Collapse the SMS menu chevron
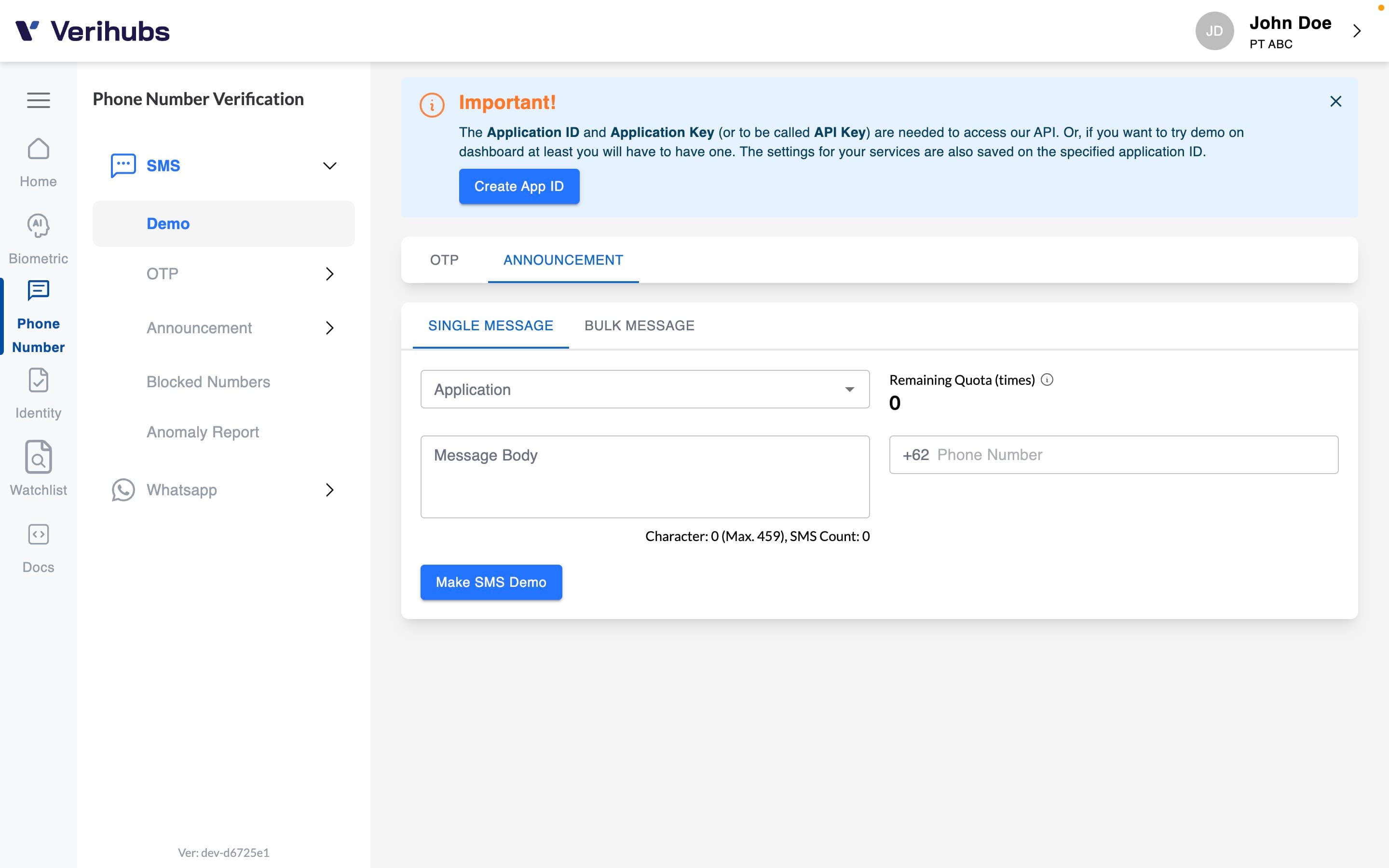Image resolution: width=1389 pixels, height=868 pixels. (x=329, y=166)
